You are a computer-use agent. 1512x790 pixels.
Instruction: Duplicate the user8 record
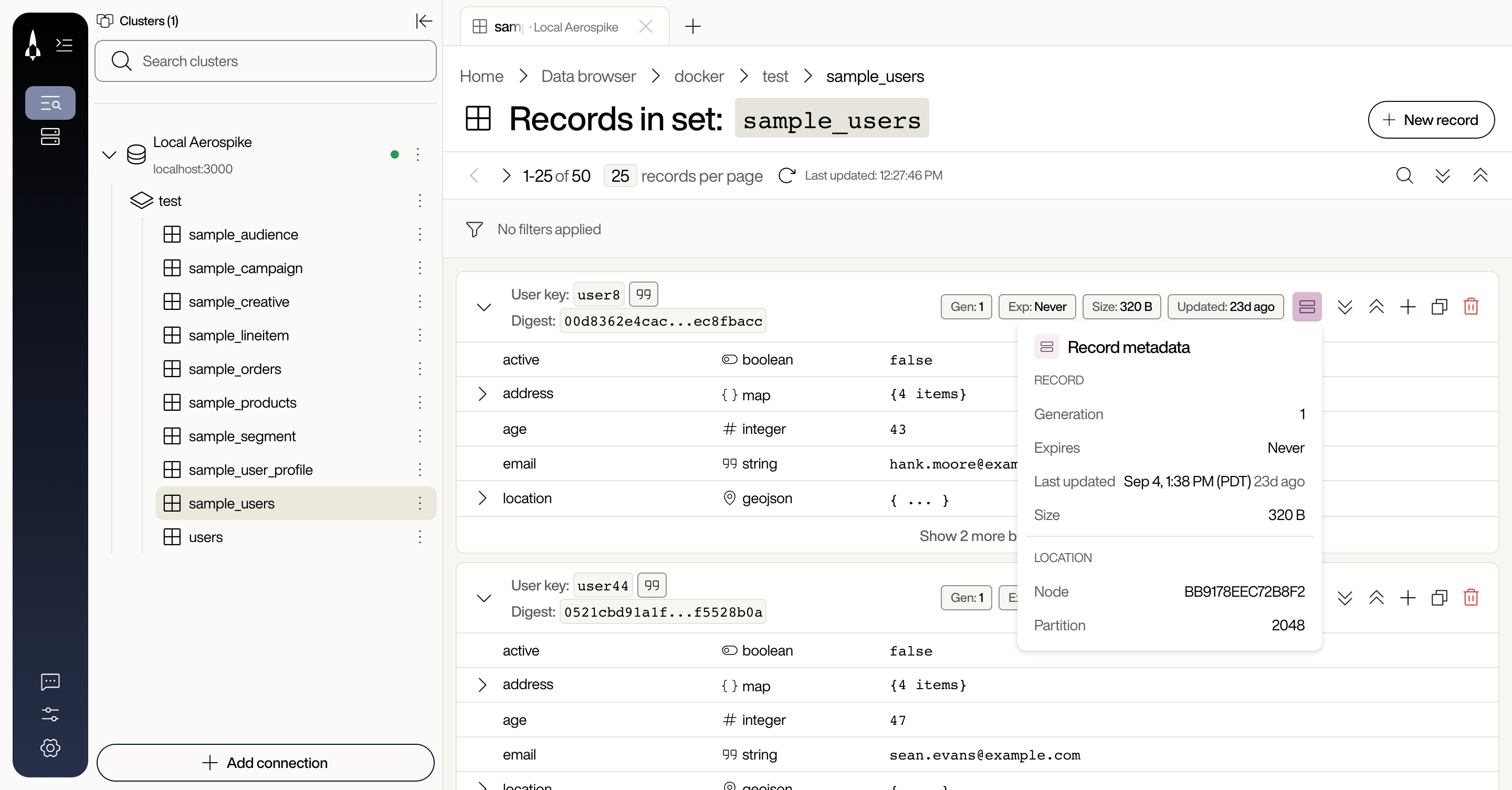click(1439, 307)
